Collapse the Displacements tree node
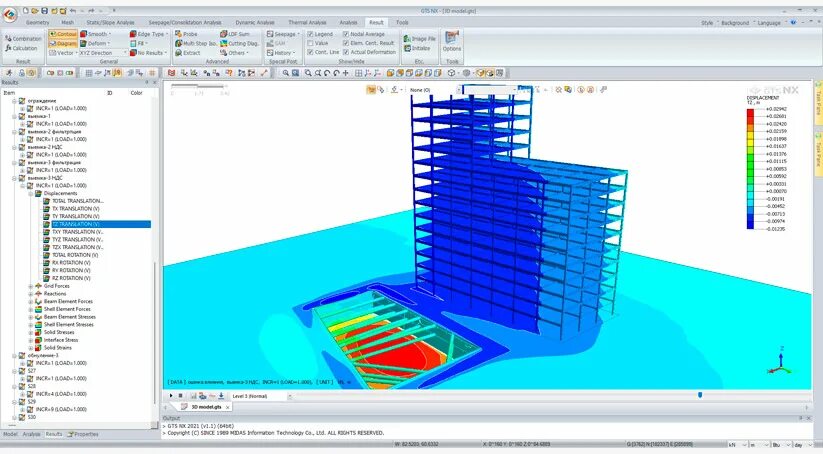 (x=31, y=194)
